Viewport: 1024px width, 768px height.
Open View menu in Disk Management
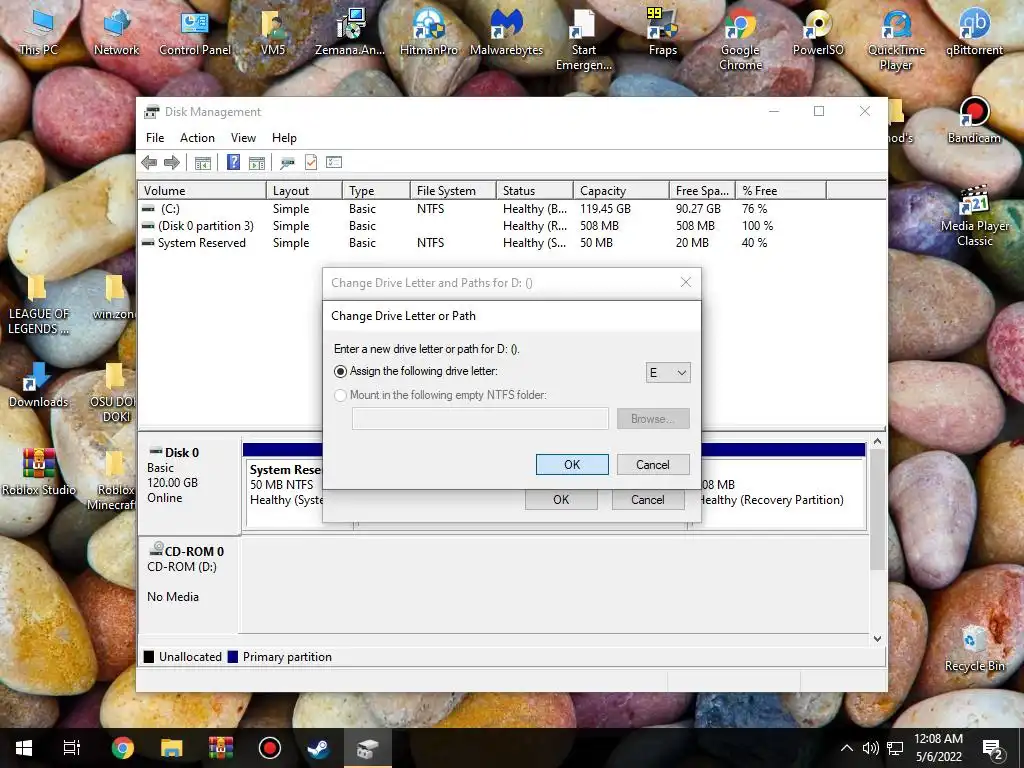[x=243, y=138]
